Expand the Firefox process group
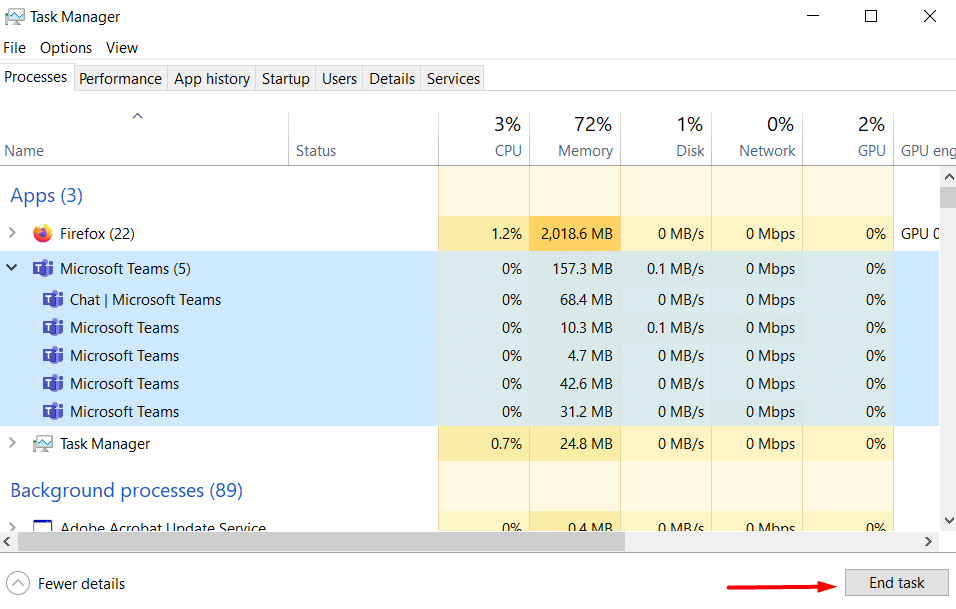The image size is (956, 609). tap(12, 234)
